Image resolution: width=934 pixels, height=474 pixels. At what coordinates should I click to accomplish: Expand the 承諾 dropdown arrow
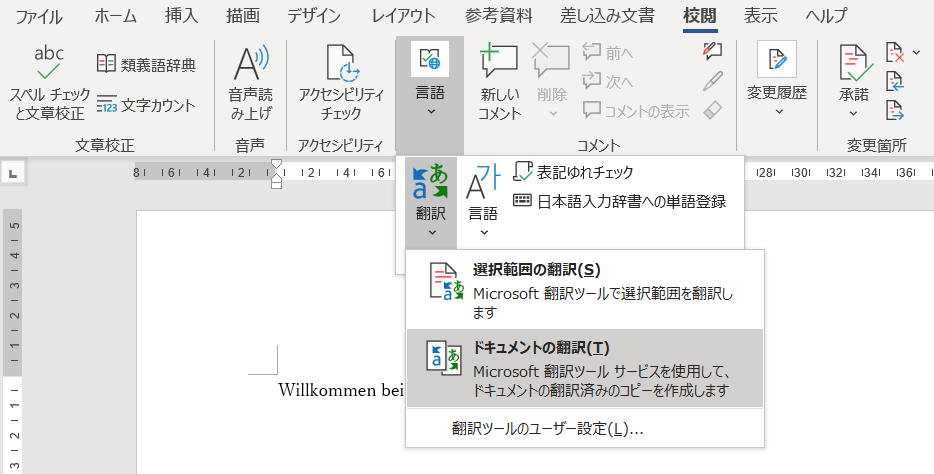coord(854,113)
